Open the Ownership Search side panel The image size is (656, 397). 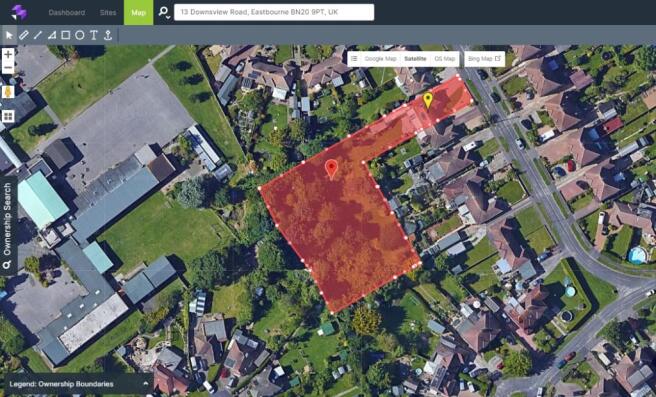click(7, 226)
